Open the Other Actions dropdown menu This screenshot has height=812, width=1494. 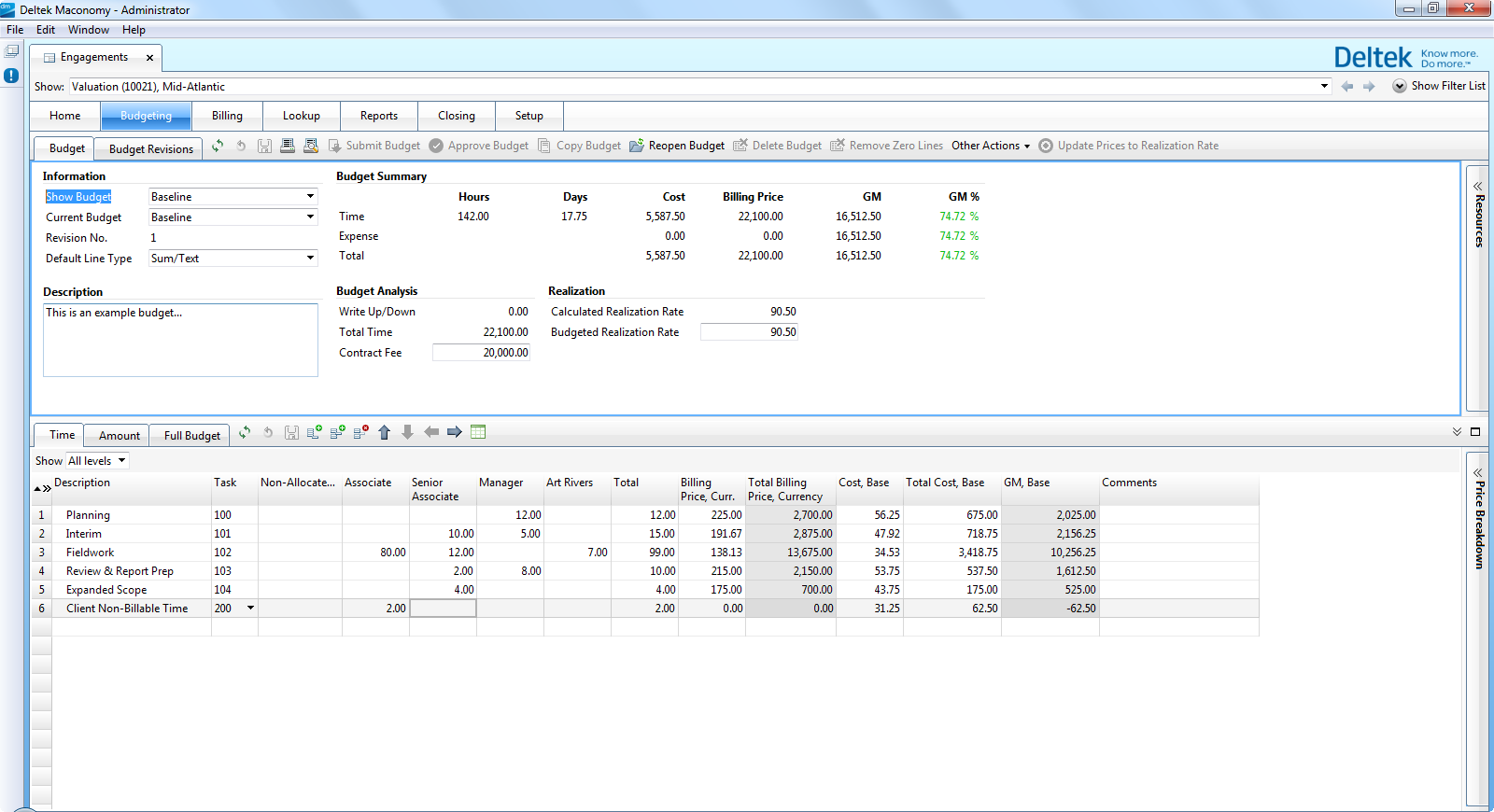[990, 146]
